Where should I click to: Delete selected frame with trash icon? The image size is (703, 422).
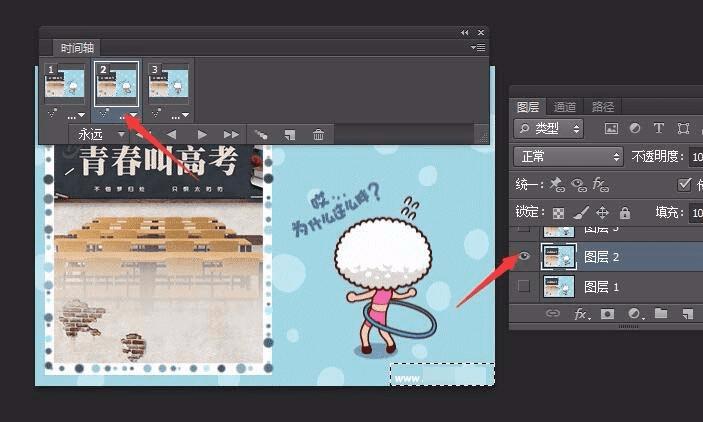tap(318, 135)
